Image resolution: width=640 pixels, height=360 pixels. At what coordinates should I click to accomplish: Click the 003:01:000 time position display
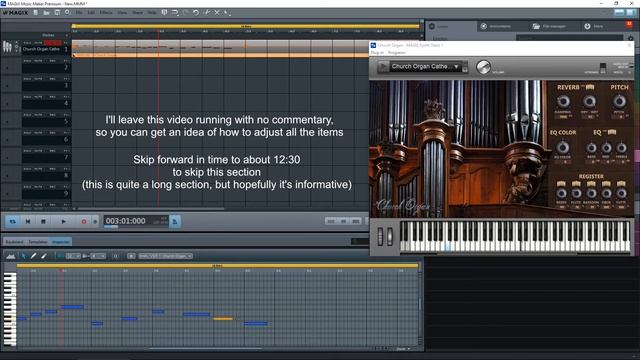(126, 221)
